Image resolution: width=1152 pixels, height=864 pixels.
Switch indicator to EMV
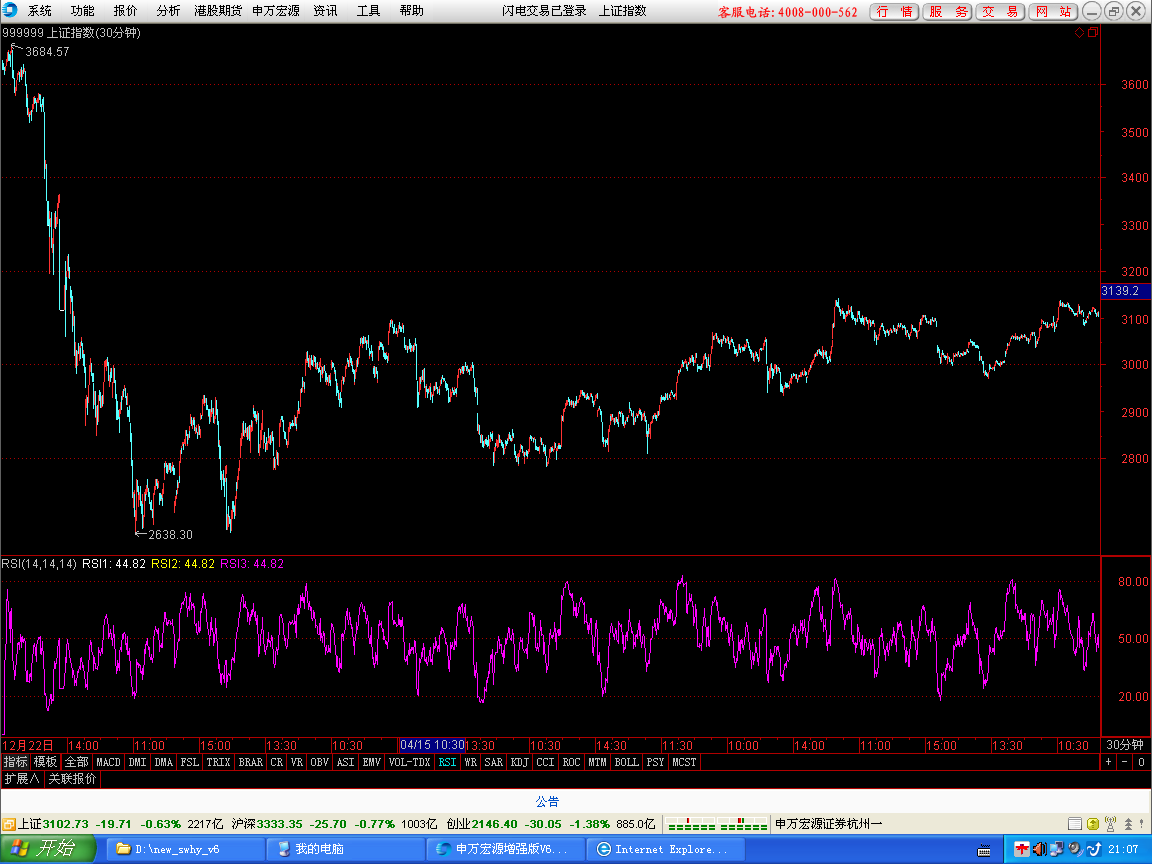tap(372, 762)
